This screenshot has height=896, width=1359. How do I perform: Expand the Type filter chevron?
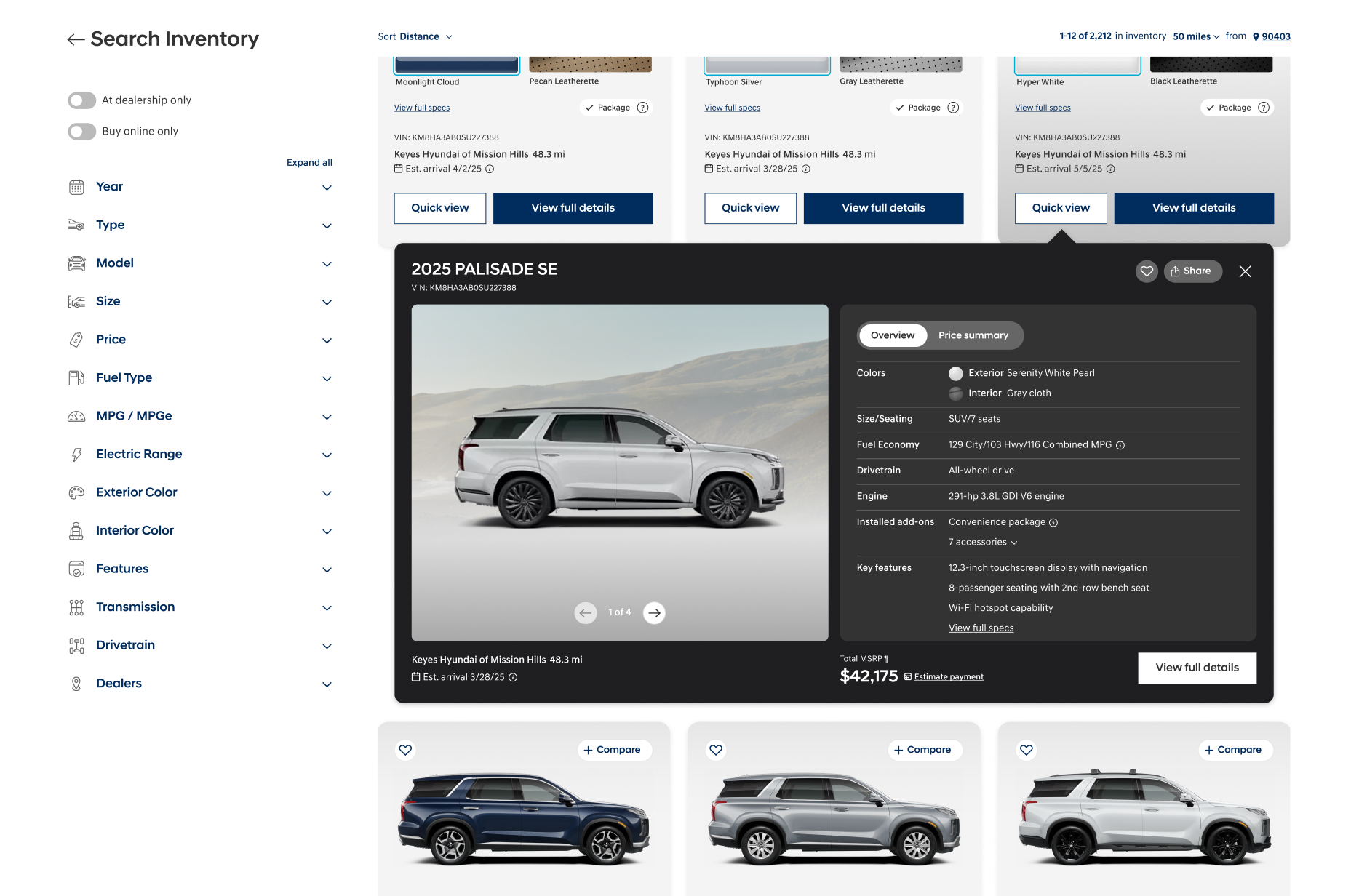click(x=327, y=226)
